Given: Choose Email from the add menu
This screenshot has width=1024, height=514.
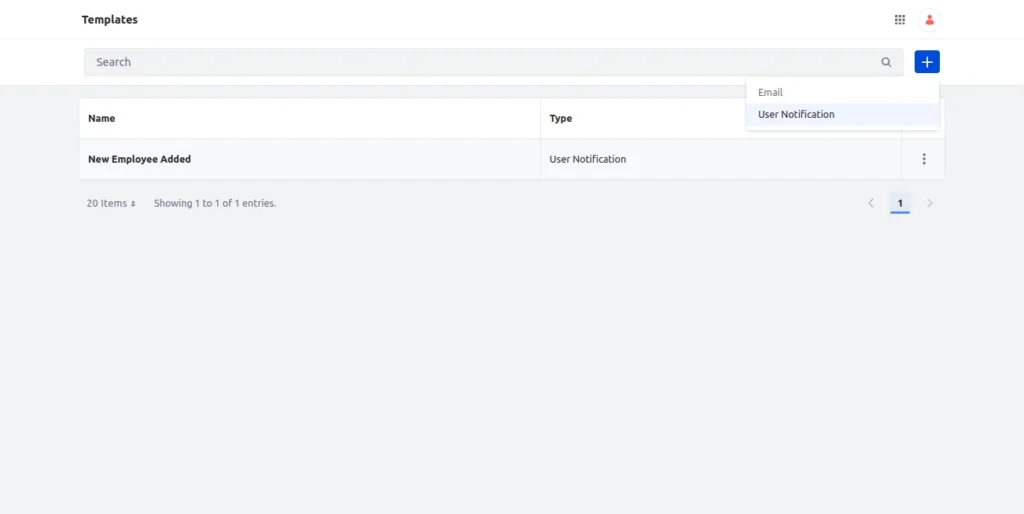Looking at the screenshot, I should point(842,93).
